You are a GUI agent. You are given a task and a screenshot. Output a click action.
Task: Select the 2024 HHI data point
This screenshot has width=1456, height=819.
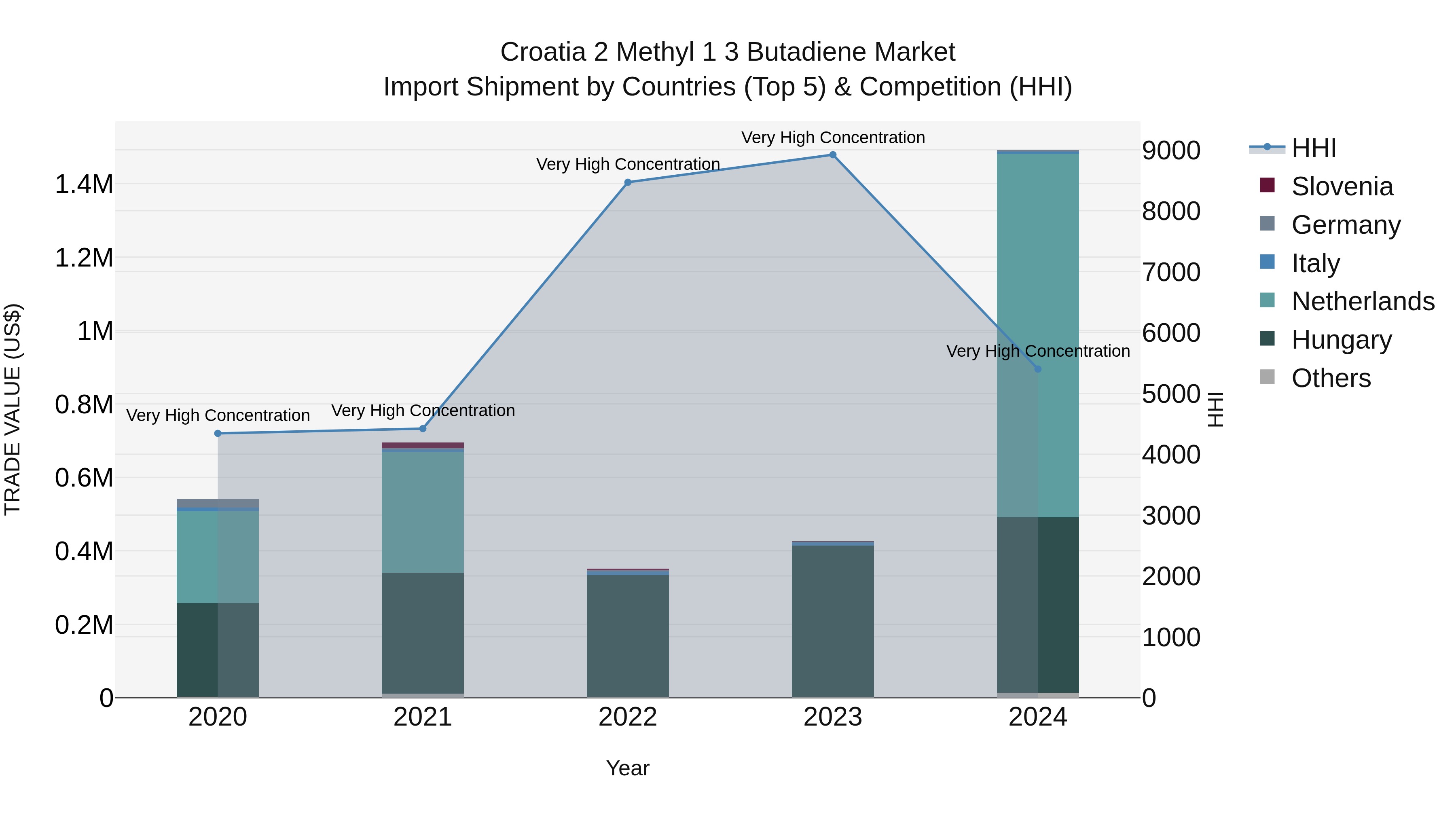coord(1038,369)
